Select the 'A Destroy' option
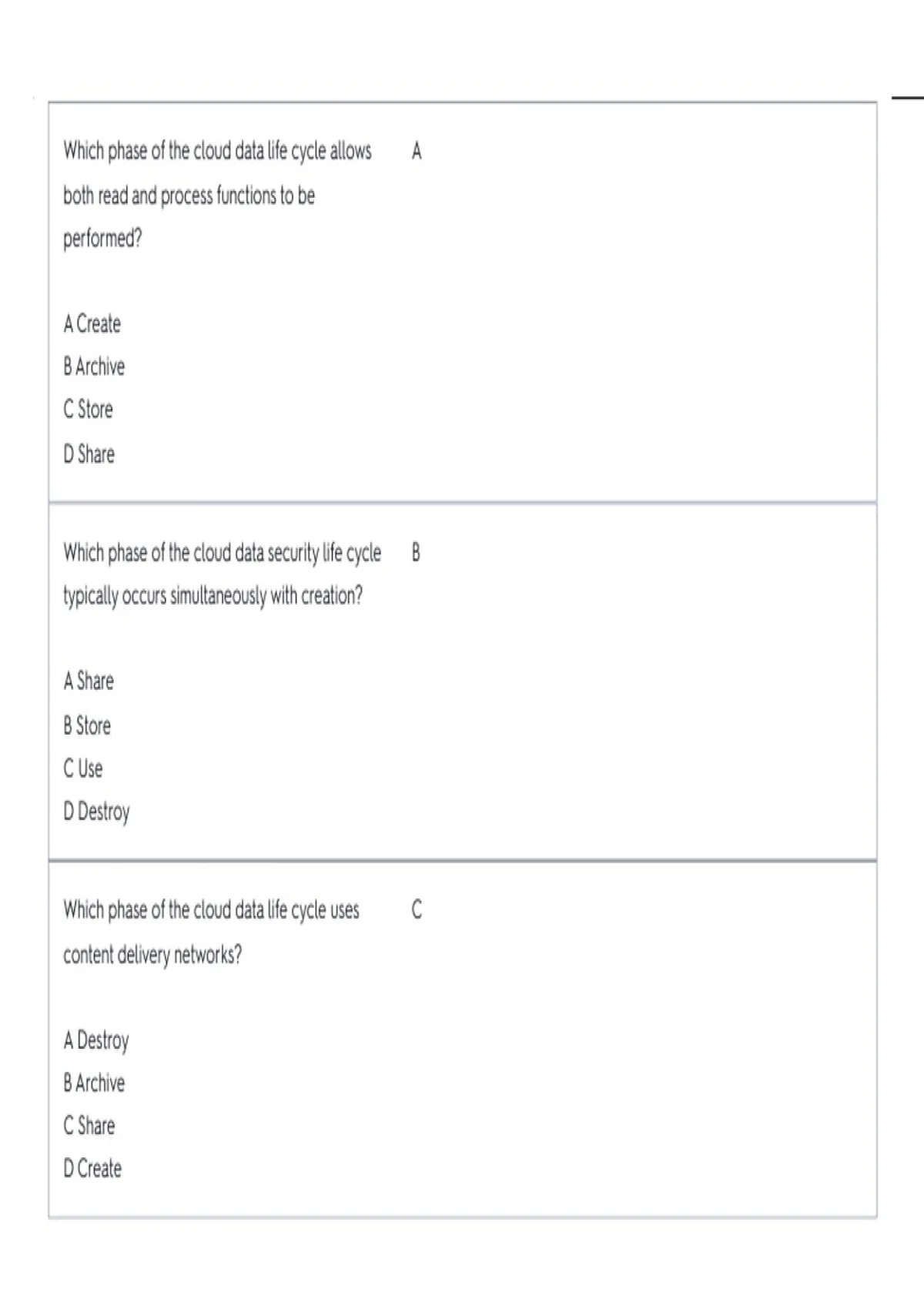This screenshot has height=1309, width=924. point(96,1041)
